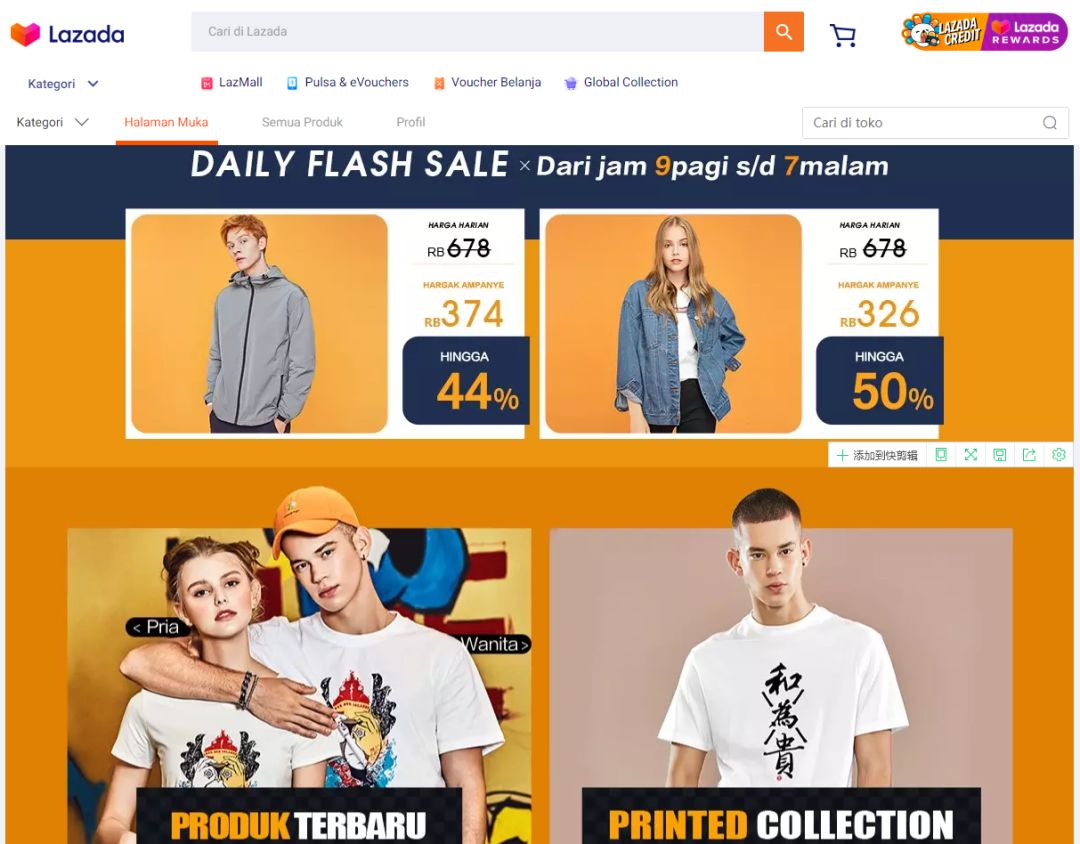Viewport: 1080px width, 844px height.
Task: Click the fullscreen expand icon in green toolbar
Action: coord(970,455)
